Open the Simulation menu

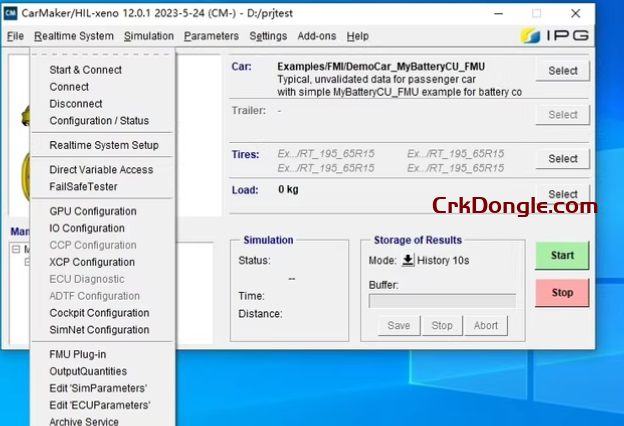click(x=148, y=36)
